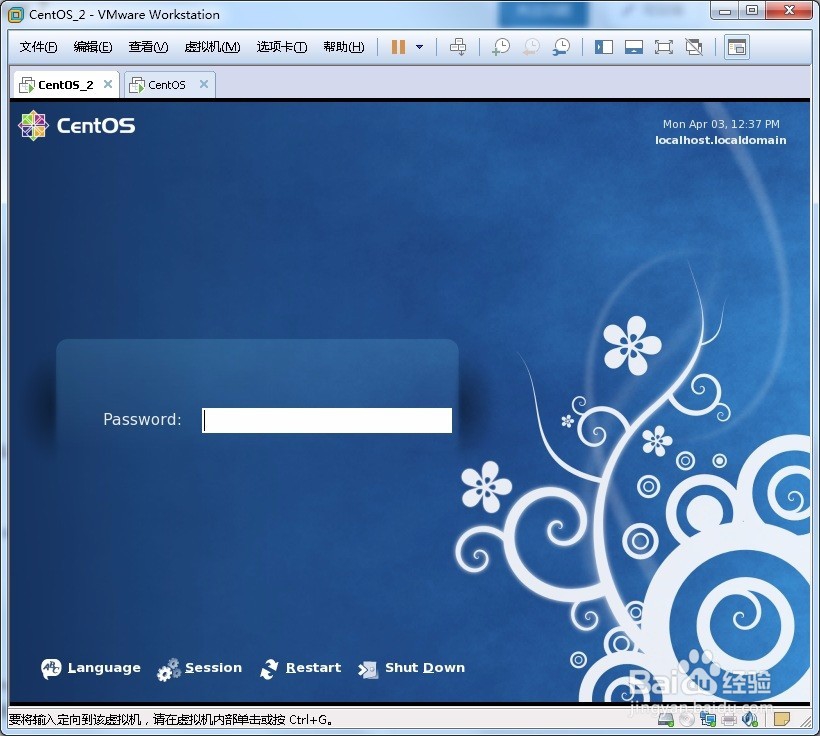Enter full screen mode
Image resolution: width=820 pixels, height=736 pixels.
[664, 47]
